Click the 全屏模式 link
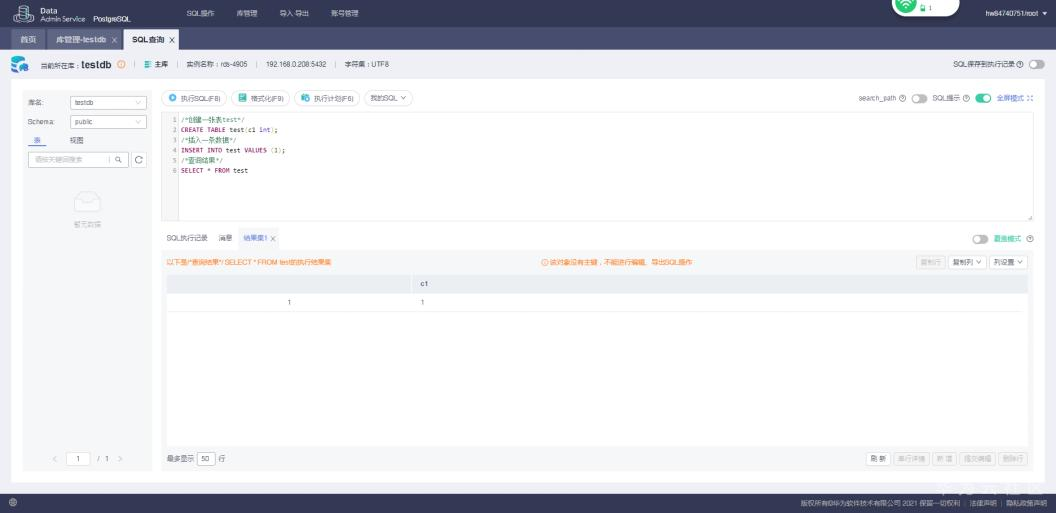Image resolution: width=1056 pixels, height=513 pixels. 1010,98
